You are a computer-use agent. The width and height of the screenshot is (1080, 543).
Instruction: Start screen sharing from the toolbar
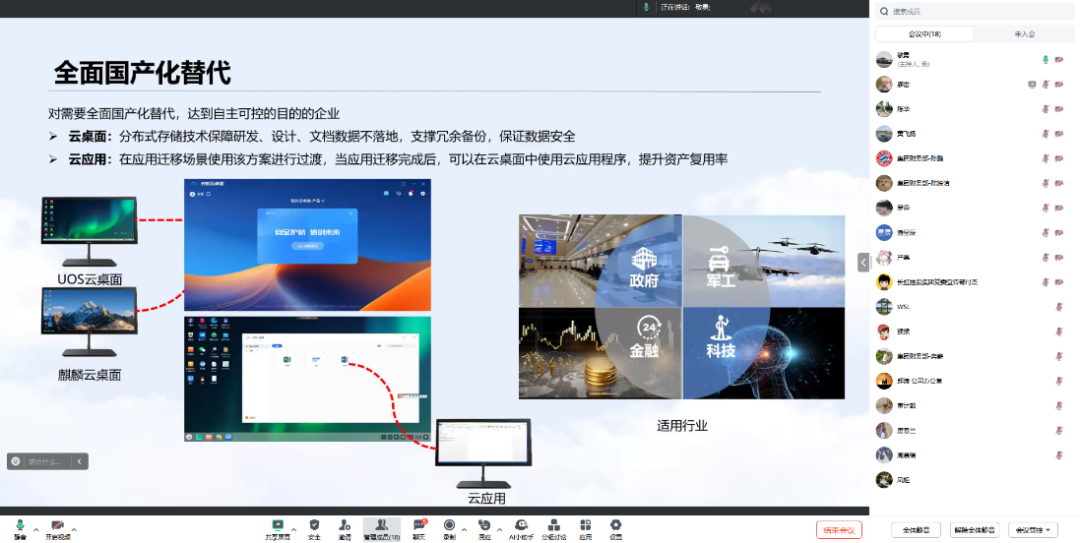[x=278, y=529]
